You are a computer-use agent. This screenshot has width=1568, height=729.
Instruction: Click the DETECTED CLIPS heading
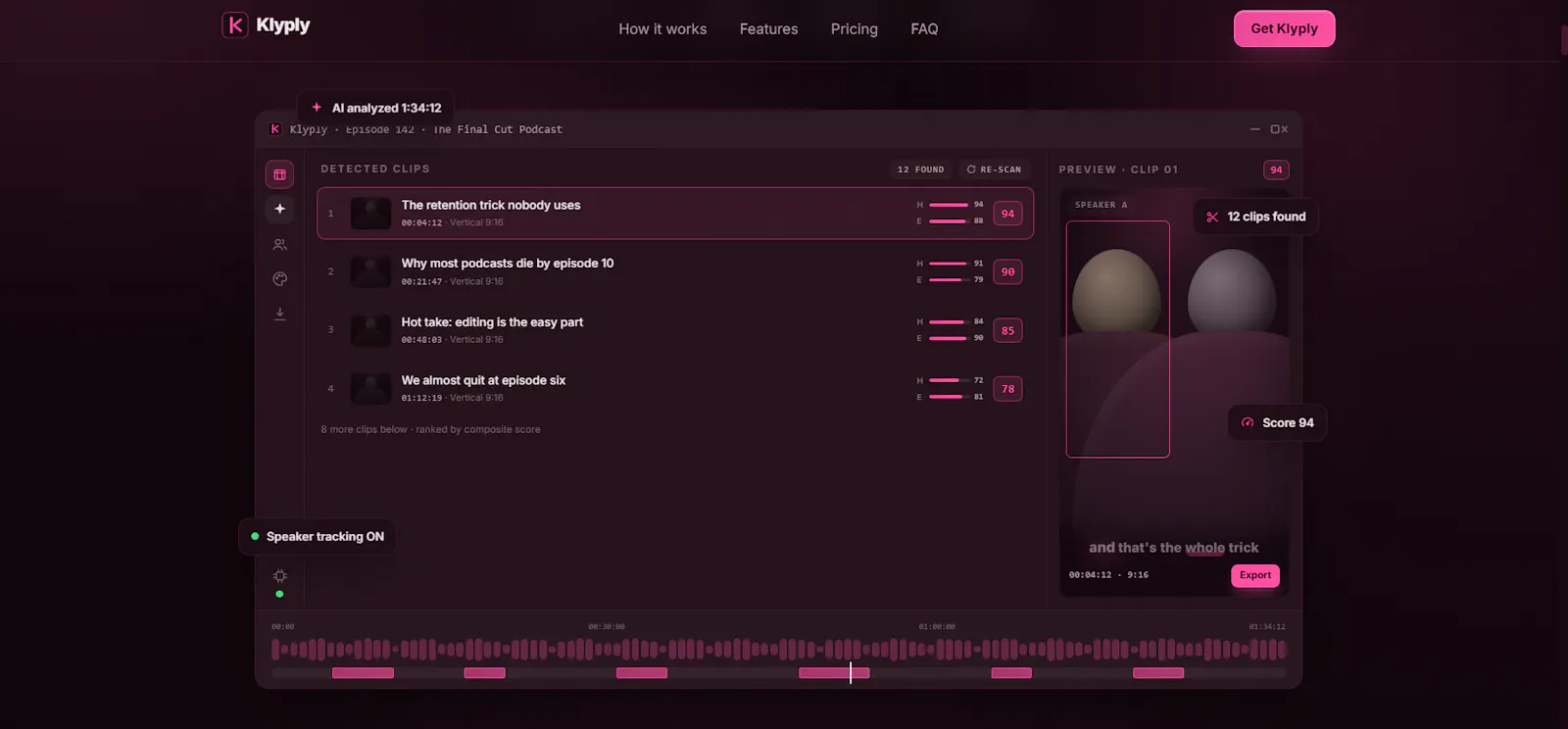click(375, 169)
